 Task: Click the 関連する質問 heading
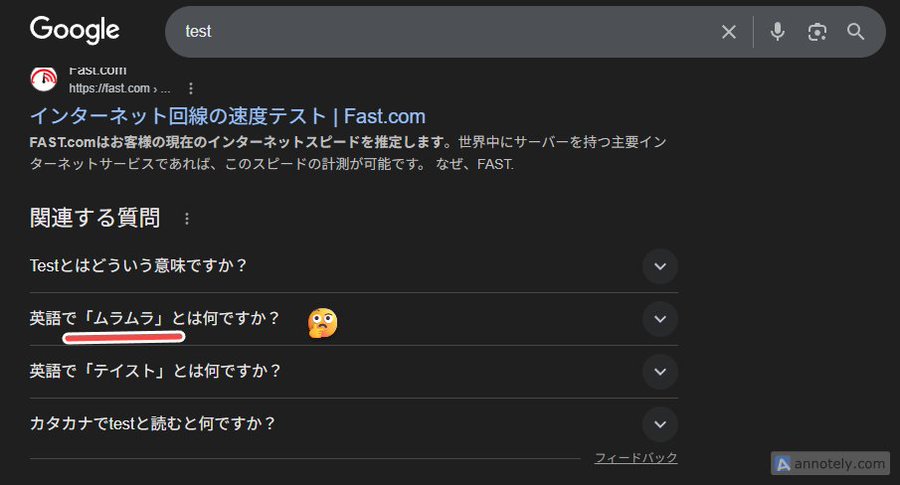pos(95,218)
